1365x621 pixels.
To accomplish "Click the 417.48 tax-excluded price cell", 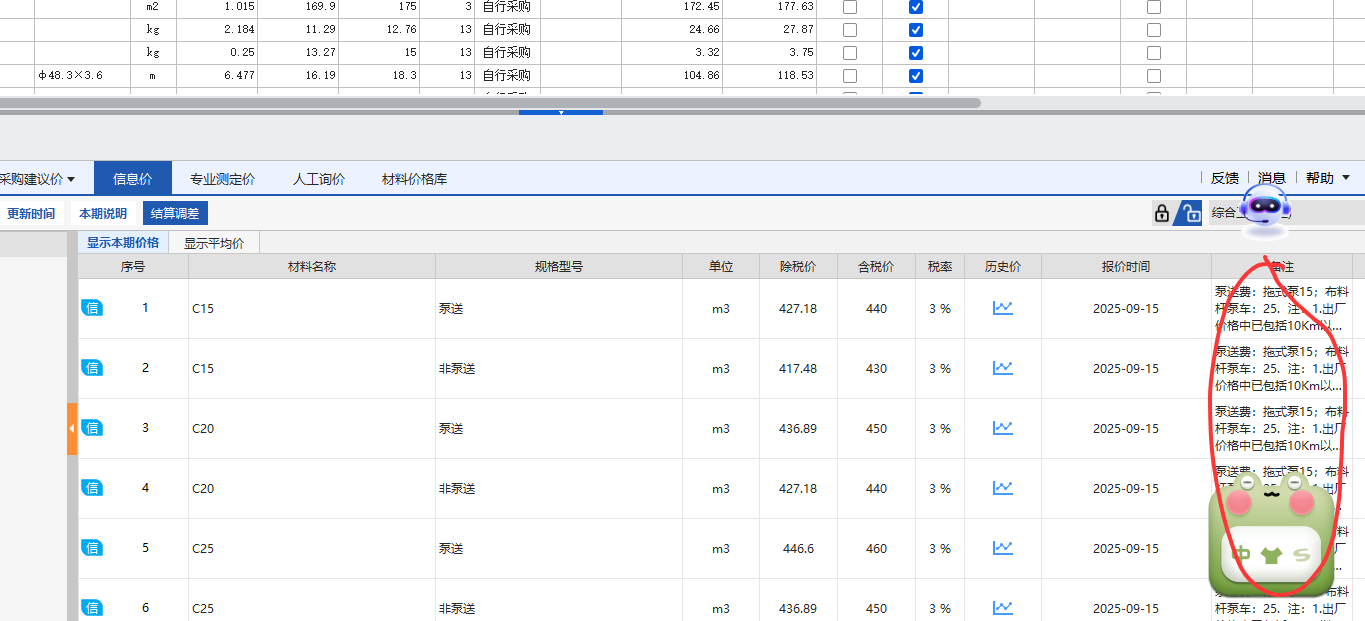I will coord(798,368).
